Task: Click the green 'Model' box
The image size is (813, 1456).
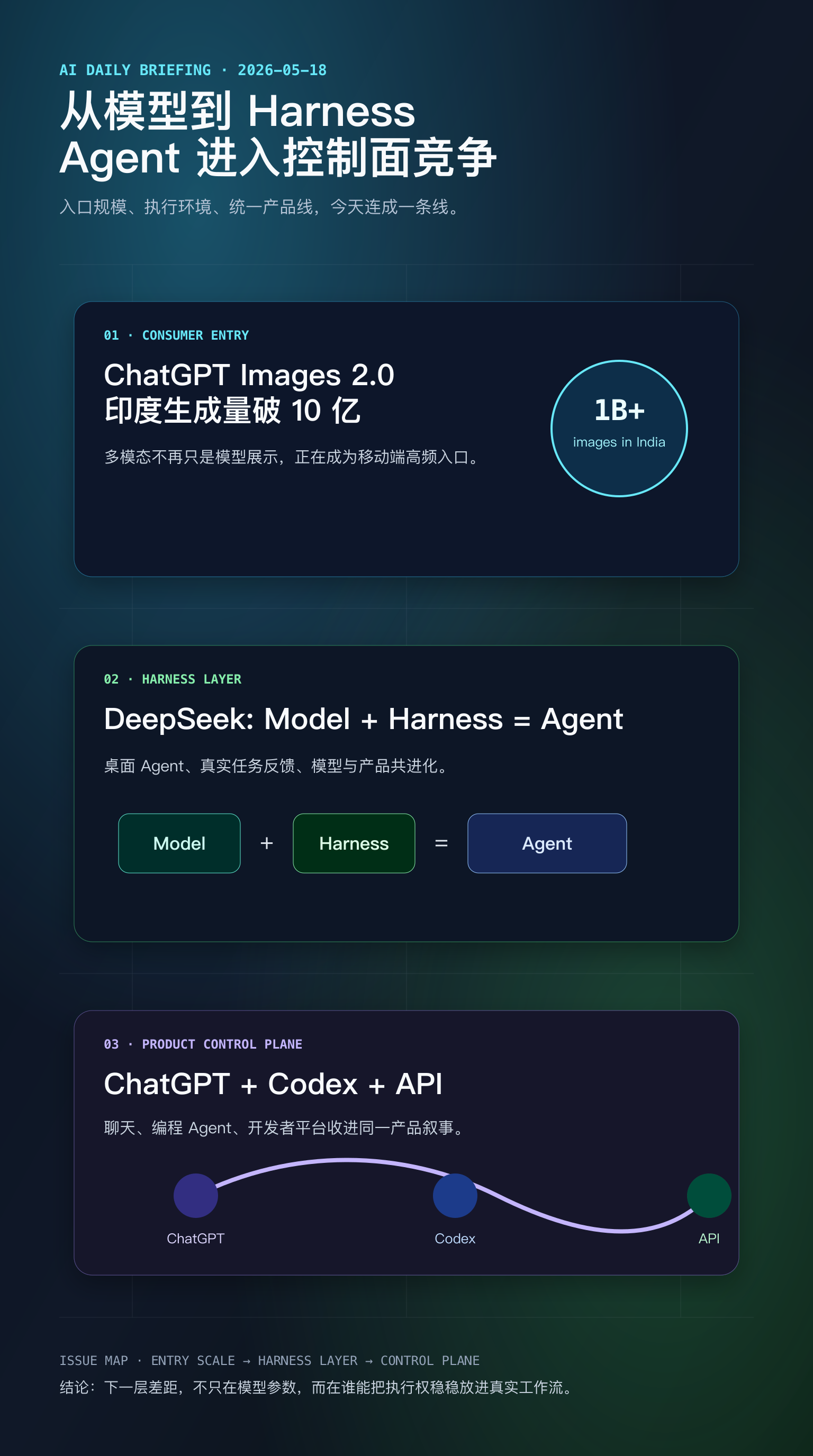Action: [x=179, y=843]
